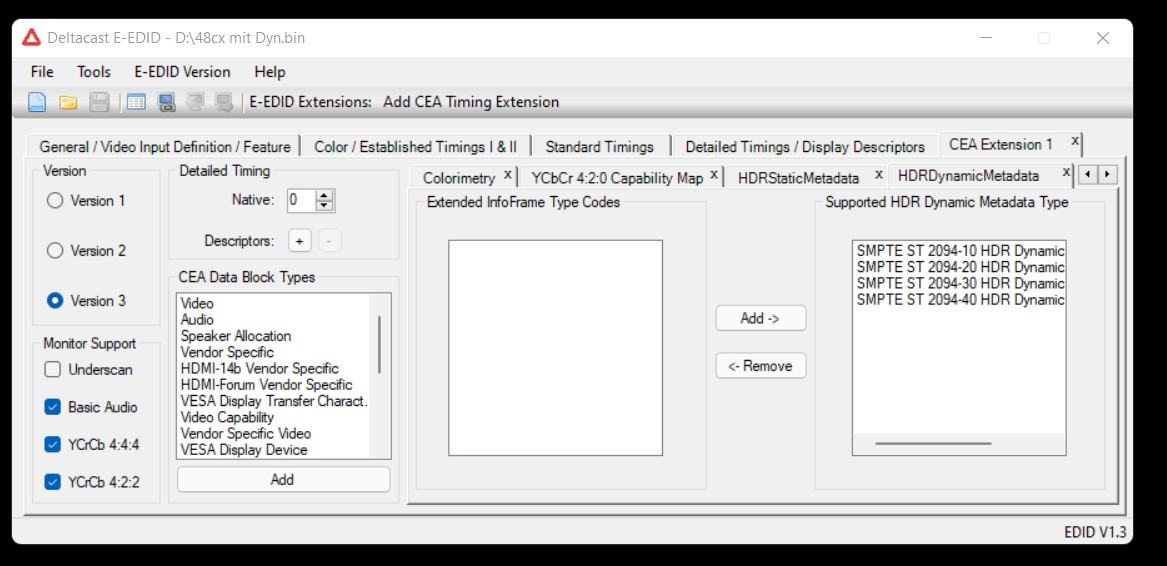Switch to Color / Established Timings tab

(415, 147)
